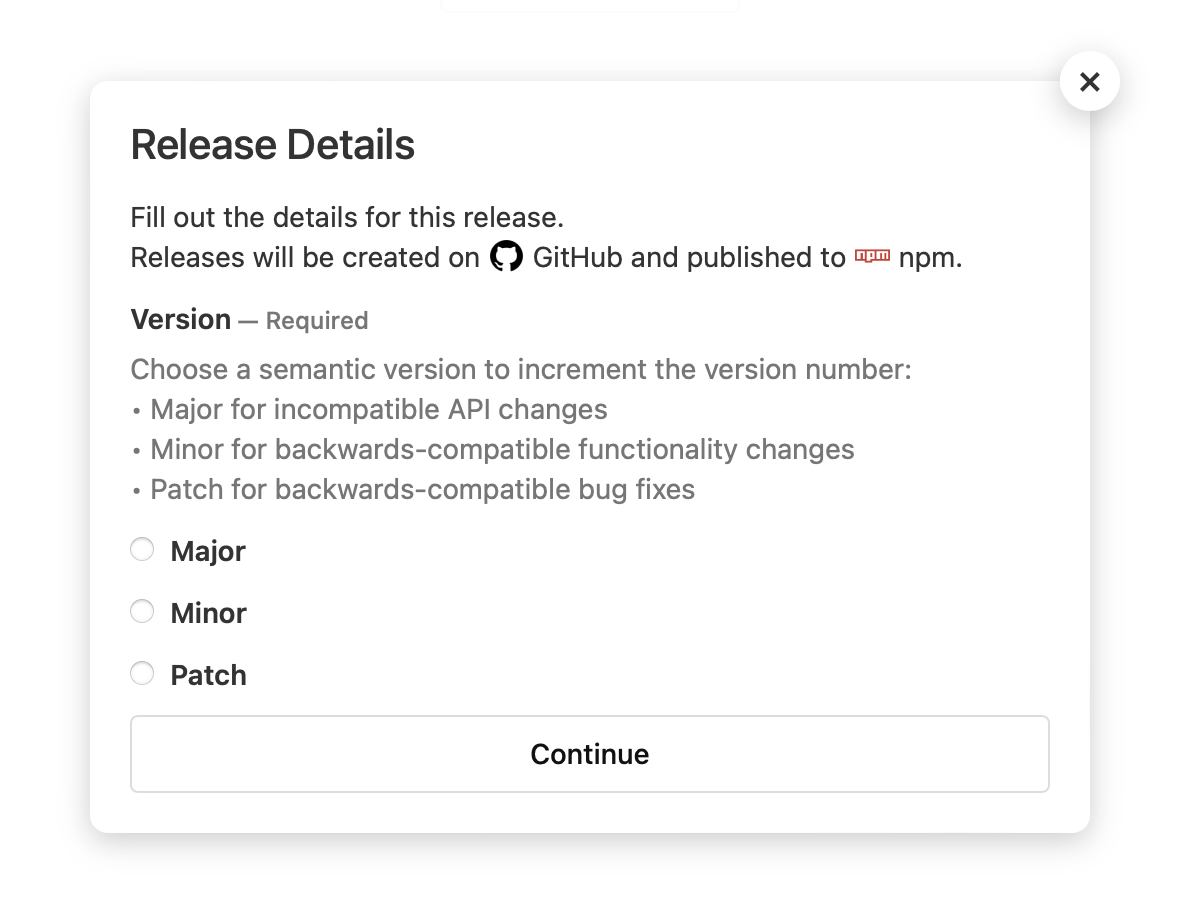Click the "Patch for backwards-compatible bug fixes" bullet
This screenshot has height=920, width=1190.
click(422, 490)
